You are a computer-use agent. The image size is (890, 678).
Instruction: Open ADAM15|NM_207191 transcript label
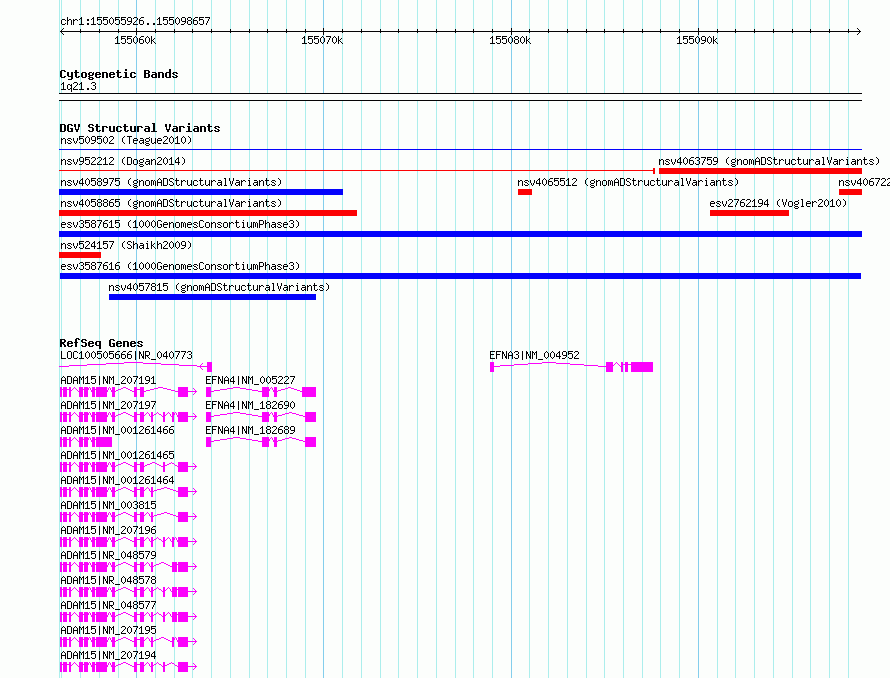click(108, 380)
